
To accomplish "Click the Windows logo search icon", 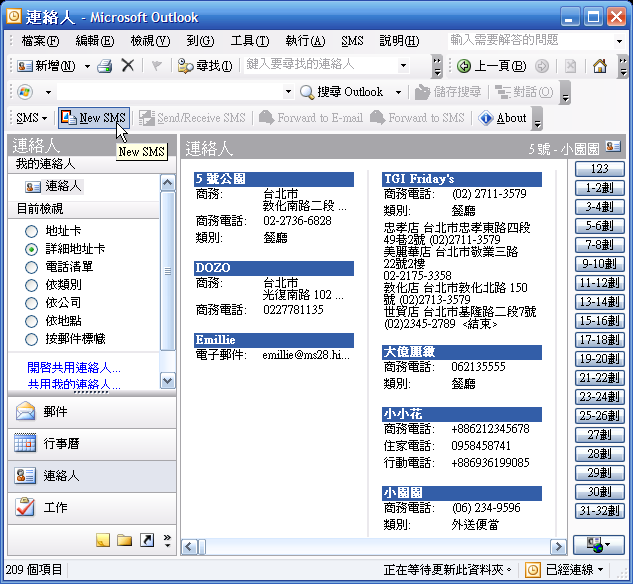I will click(x=25, y=92).
